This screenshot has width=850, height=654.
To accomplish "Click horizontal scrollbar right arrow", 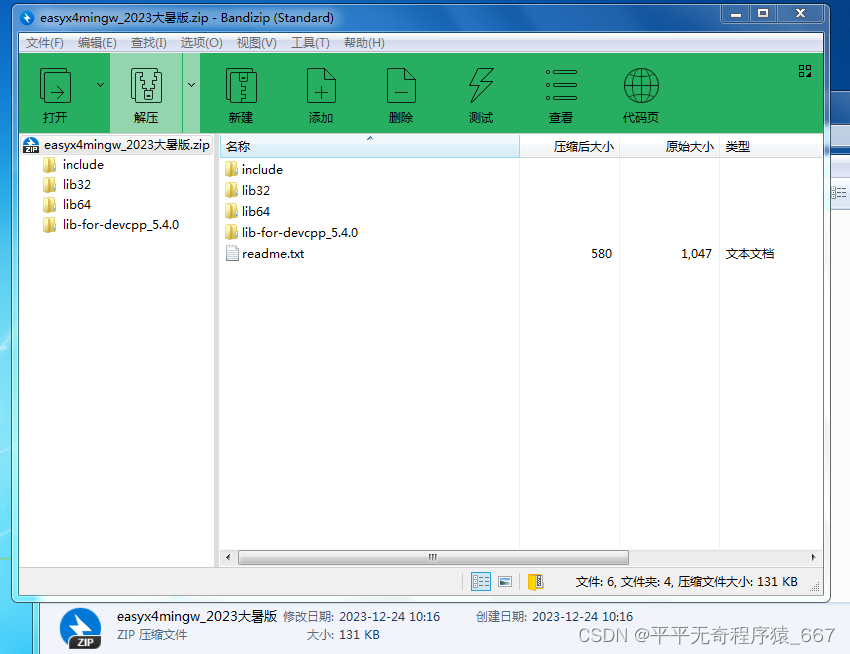I will pos(813,557).
